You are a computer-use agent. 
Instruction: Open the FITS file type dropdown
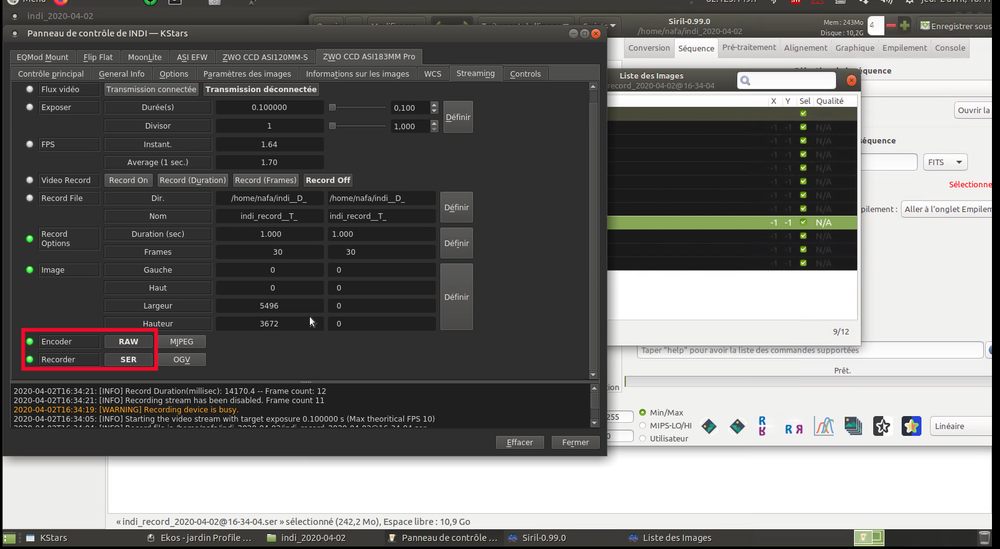coord(945,162)
